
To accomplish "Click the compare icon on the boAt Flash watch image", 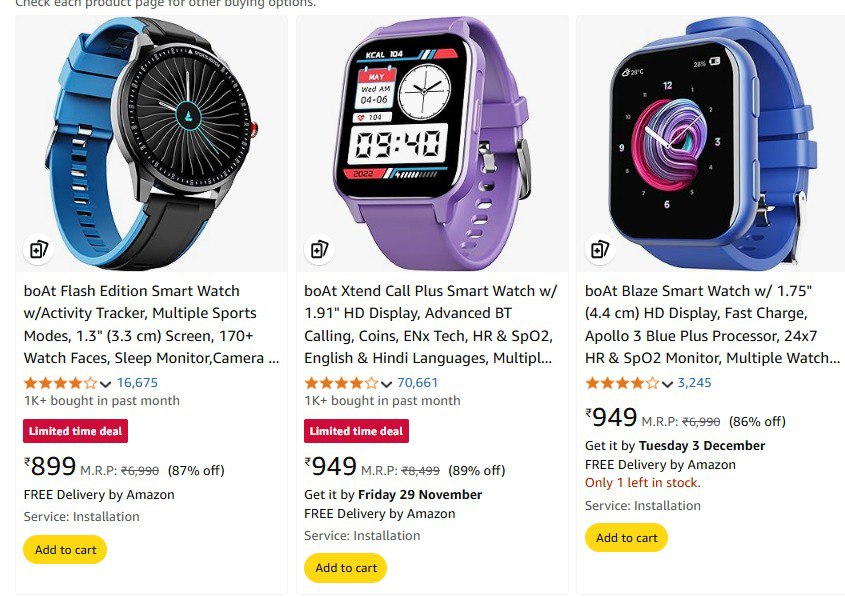I will tap(38, 249).
